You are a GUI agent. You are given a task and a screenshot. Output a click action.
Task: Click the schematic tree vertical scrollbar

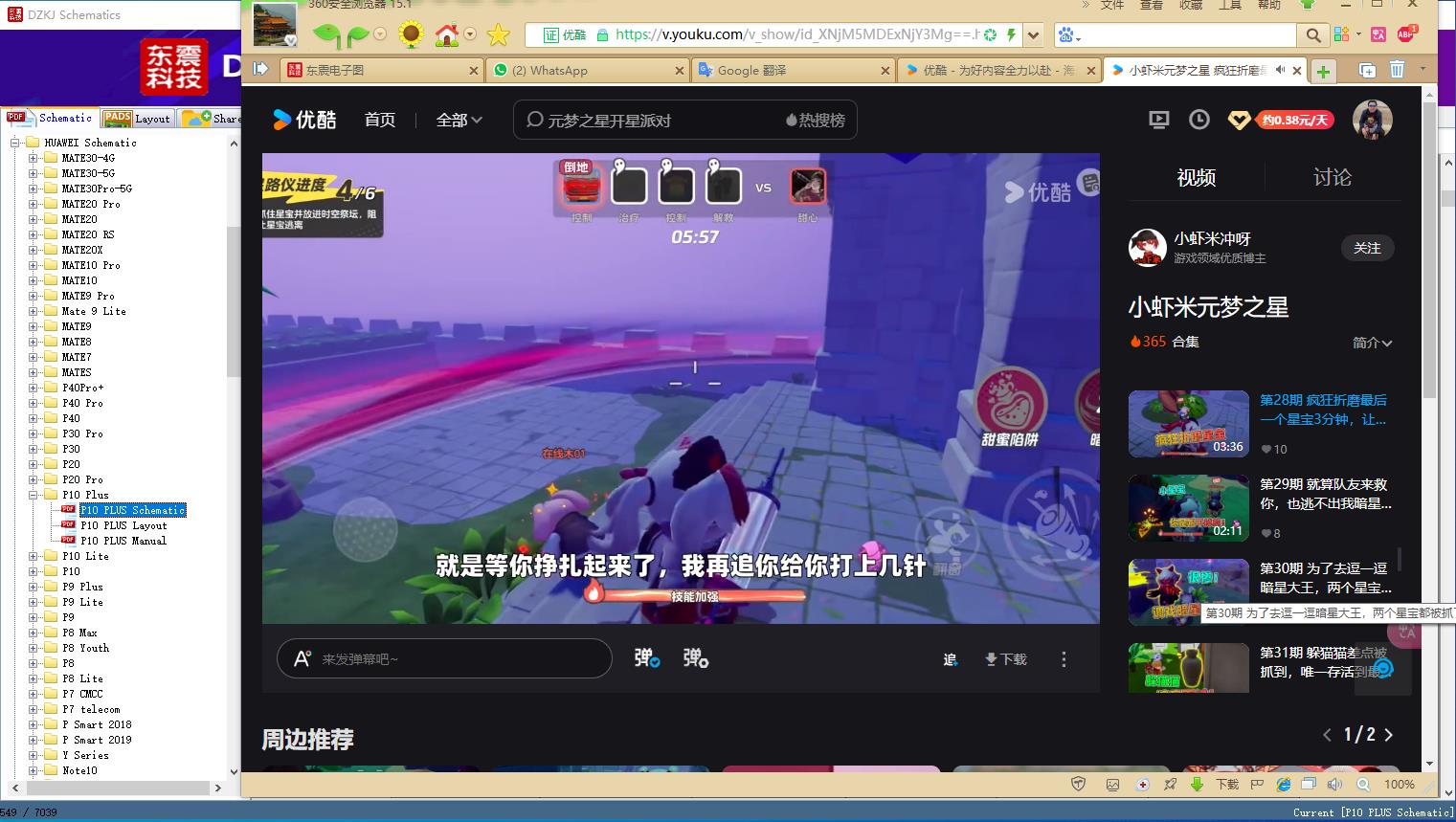(233, 301)
